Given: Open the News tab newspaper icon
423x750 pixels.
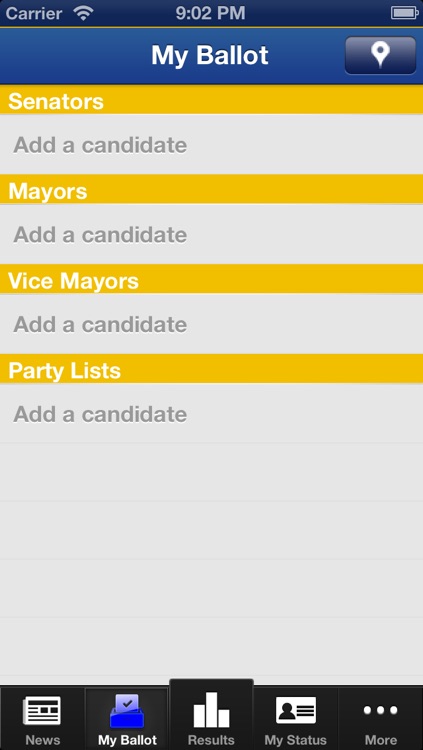Looking at the screenshot, I should click(42, 710).
